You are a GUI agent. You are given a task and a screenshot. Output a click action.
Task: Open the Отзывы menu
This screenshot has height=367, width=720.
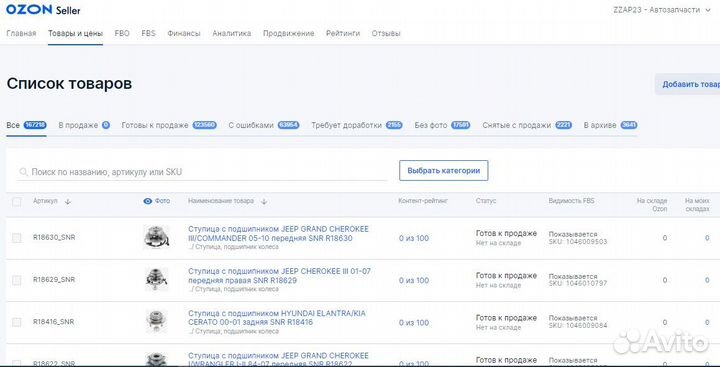pos(386,34)
